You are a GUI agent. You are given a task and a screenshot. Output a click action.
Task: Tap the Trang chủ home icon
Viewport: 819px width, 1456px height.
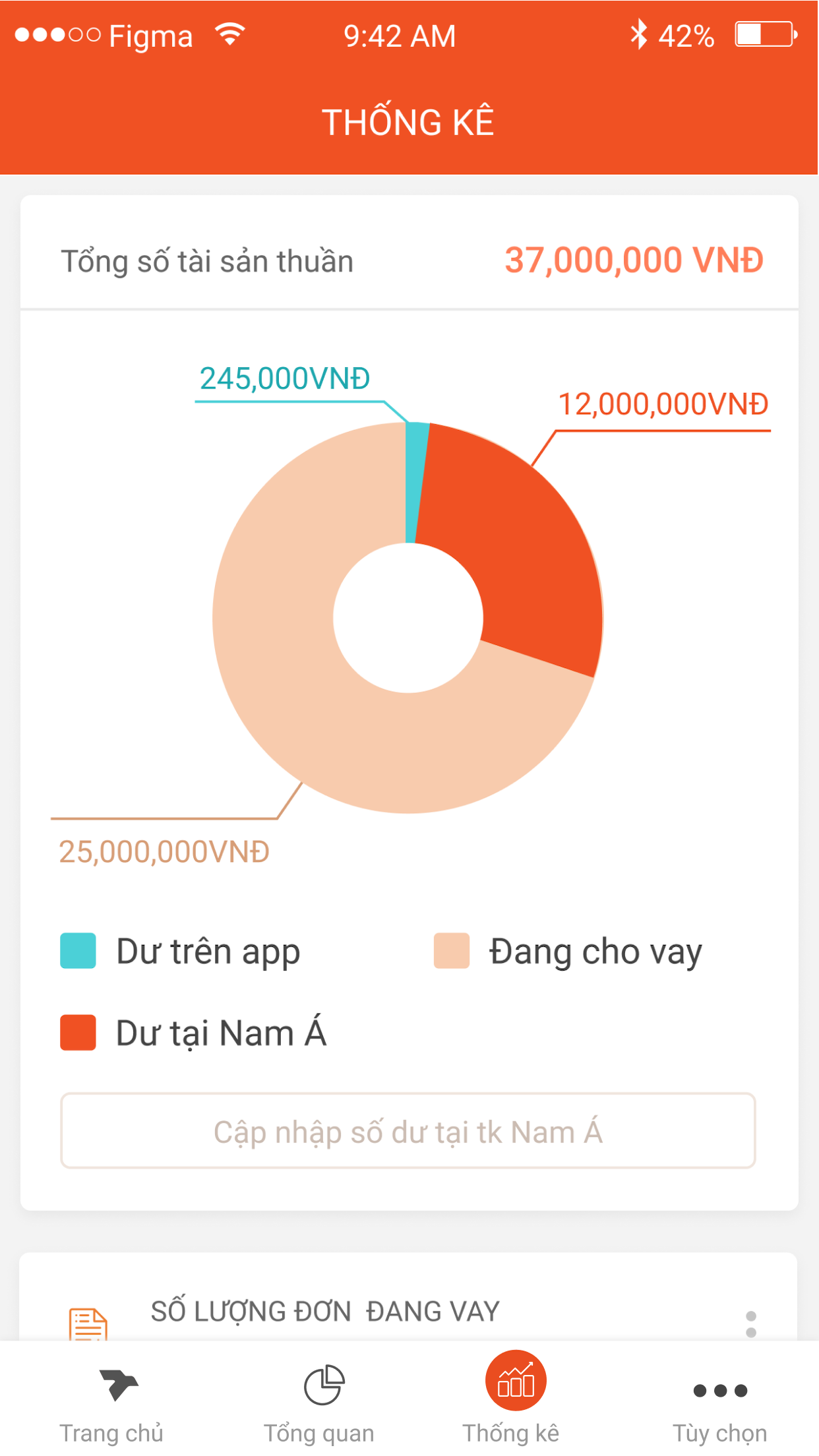(118, 1383)
